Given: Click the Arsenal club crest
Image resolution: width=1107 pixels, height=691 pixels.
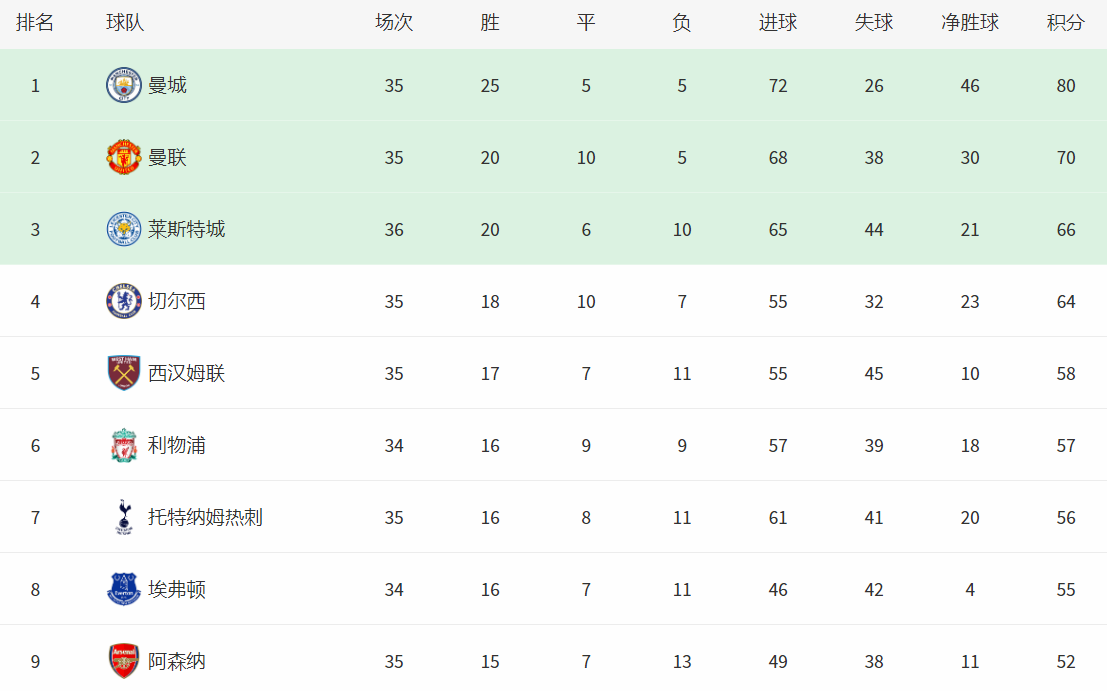Looking at the screenshot, I should tap(124, 662).
